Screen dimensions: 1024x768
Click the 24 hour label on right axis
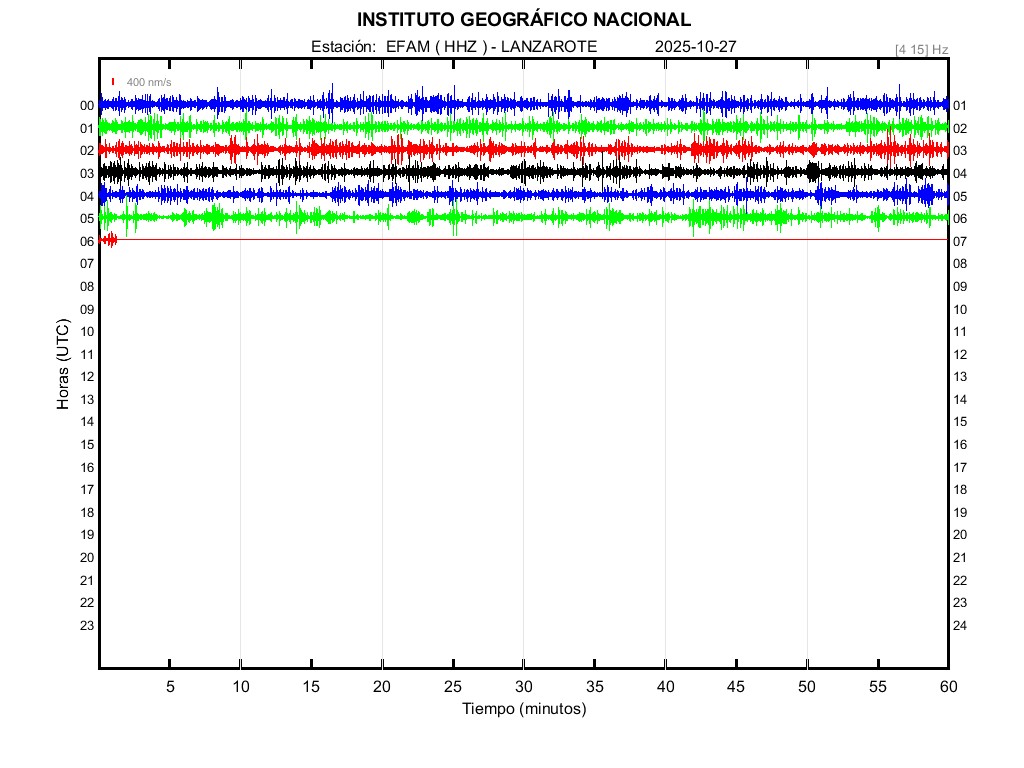[960, 626]
